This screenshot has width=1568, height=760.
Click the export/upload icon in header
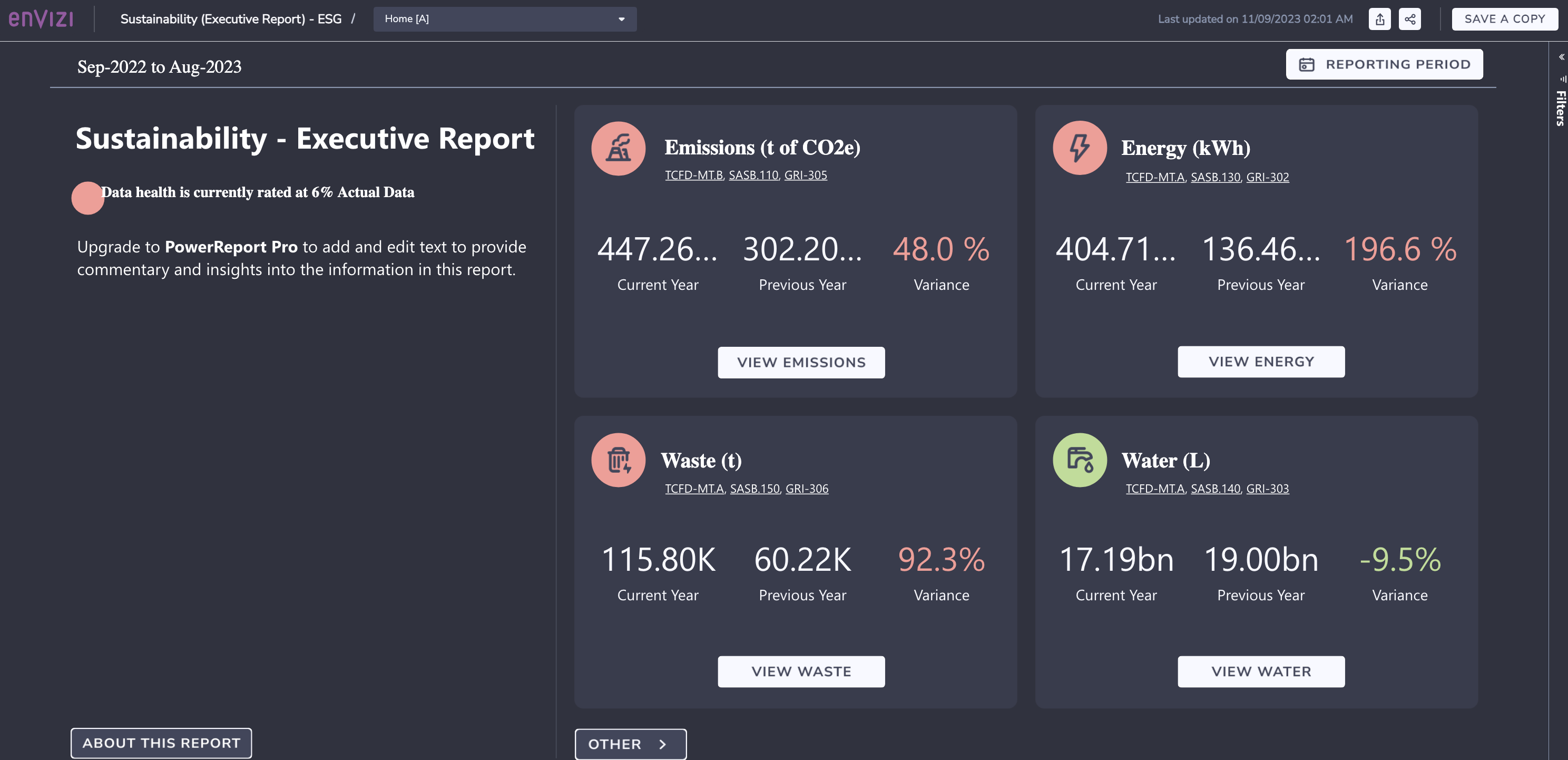point(1379,19)
